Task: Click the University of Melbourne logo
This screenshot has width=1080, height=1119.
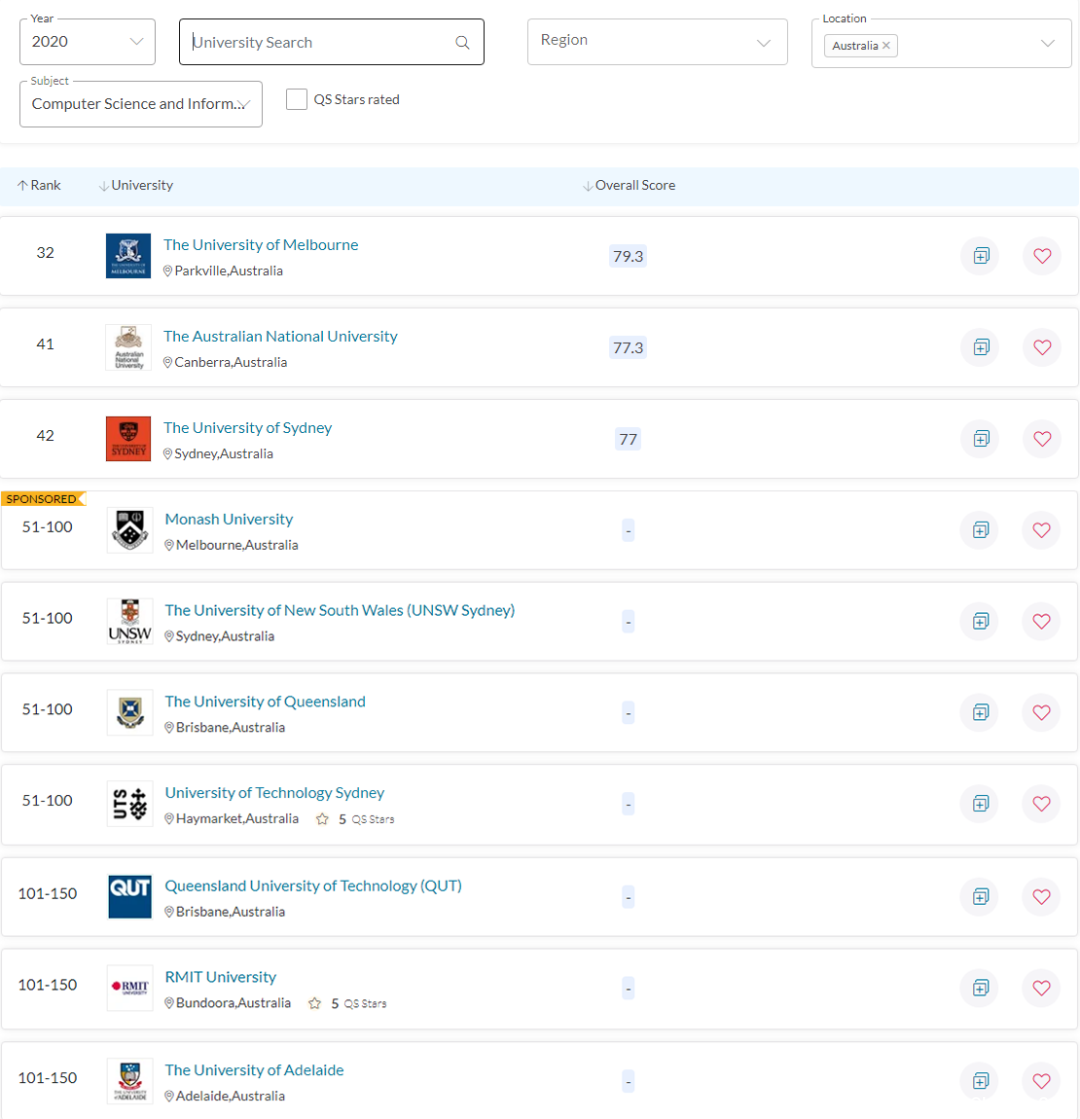Action: (x=128, y=255)
